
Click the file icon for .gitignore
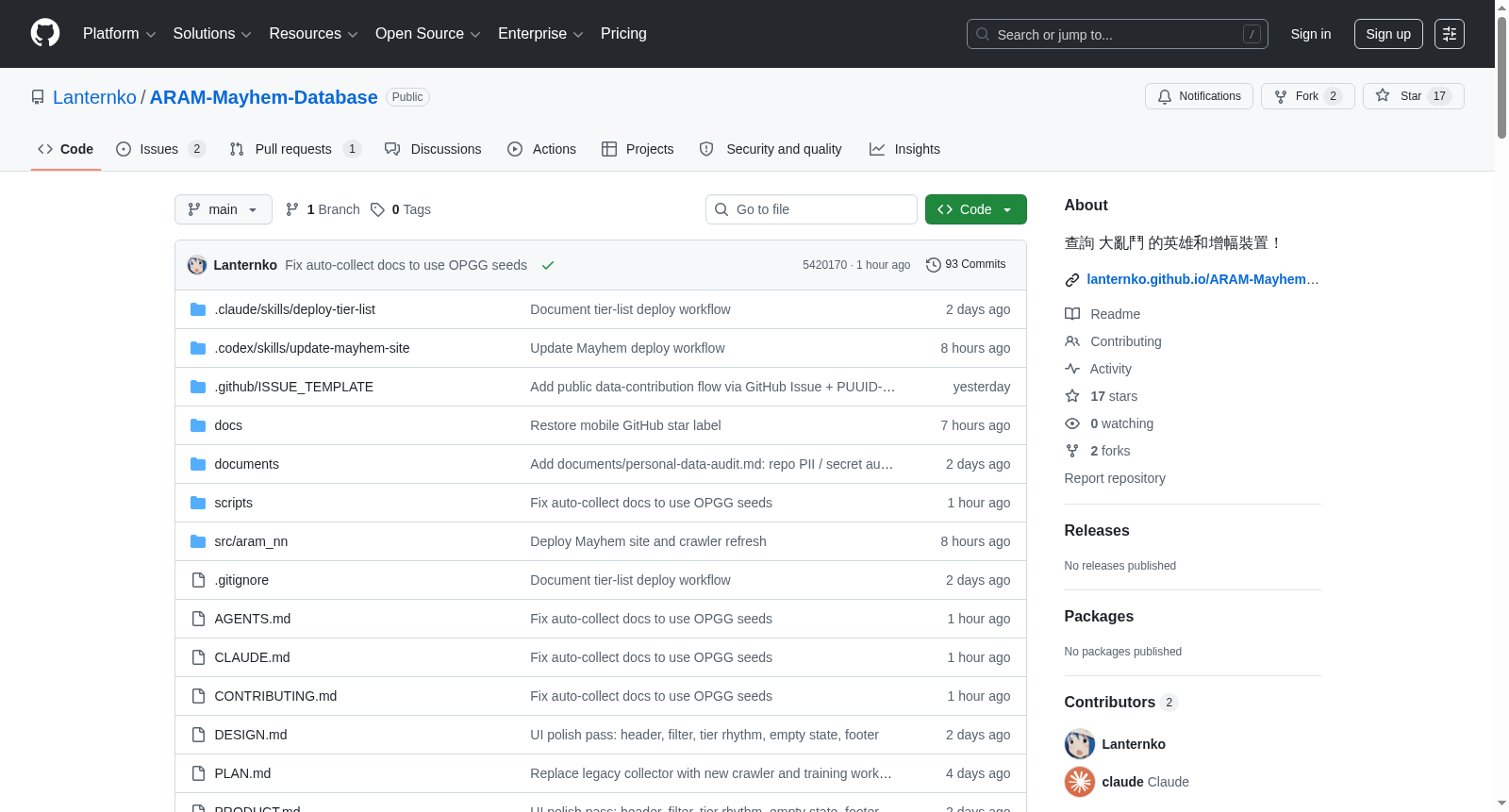[x=198, y=580]
